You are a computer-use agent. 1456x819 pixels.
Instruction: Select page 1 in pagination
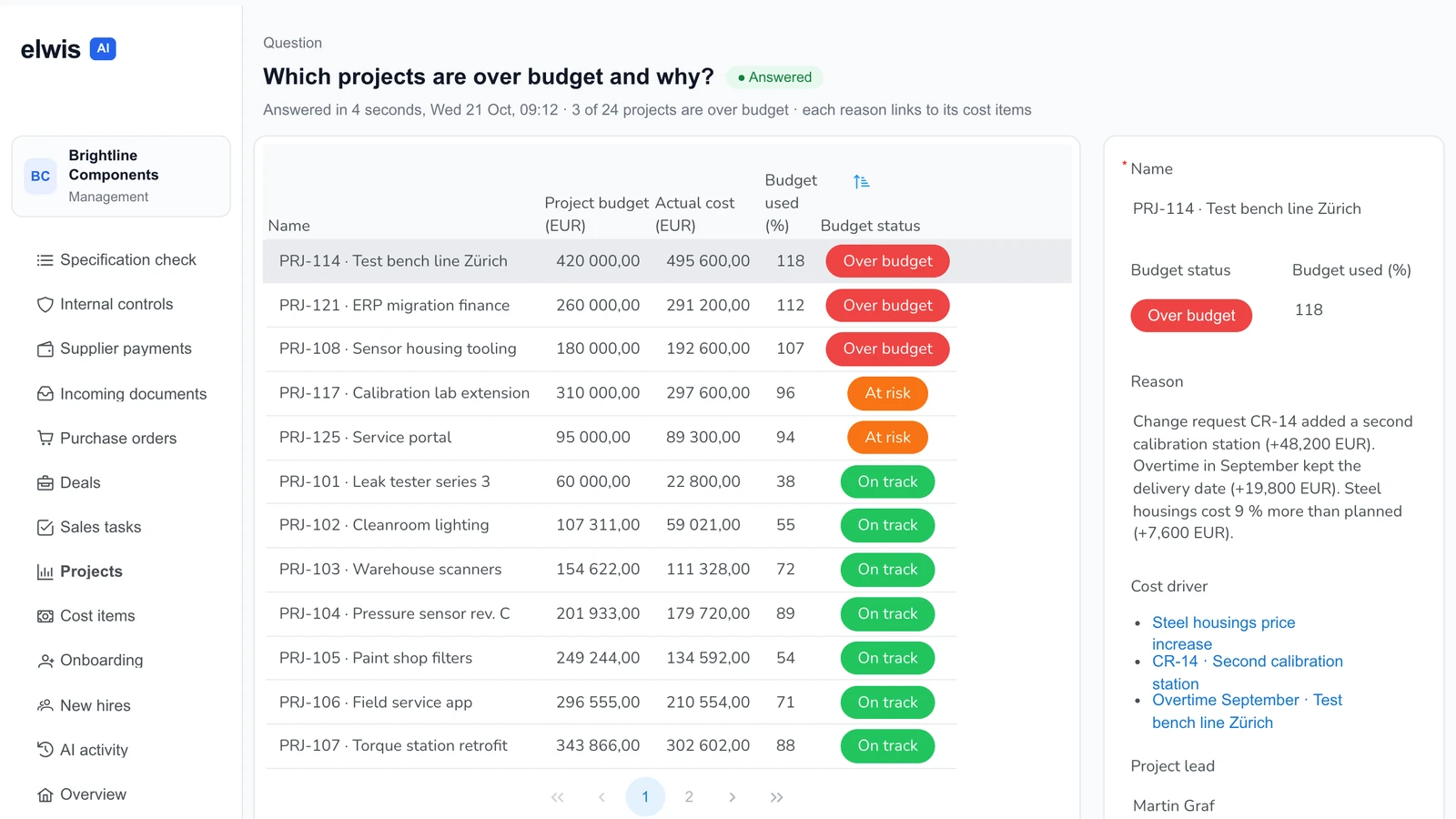coord(645,797)
